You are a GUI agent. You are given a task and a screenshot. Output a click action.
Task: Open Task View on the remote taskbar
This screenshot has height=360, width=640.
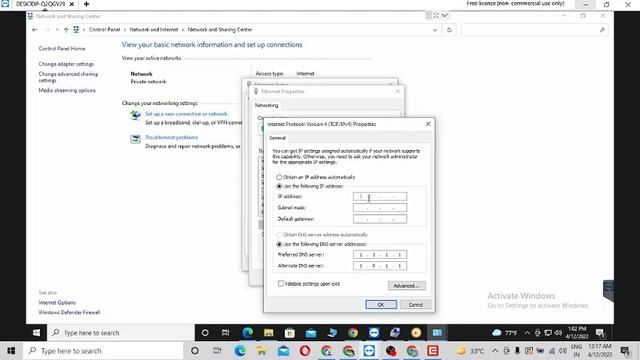point(225,333)
